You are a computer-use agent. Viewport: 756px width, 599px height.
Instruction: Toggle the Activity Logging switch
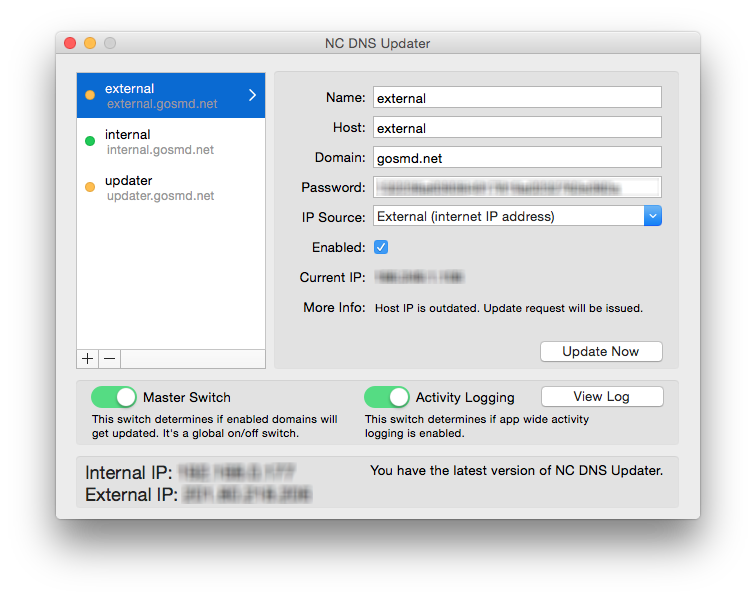(387, 397)
